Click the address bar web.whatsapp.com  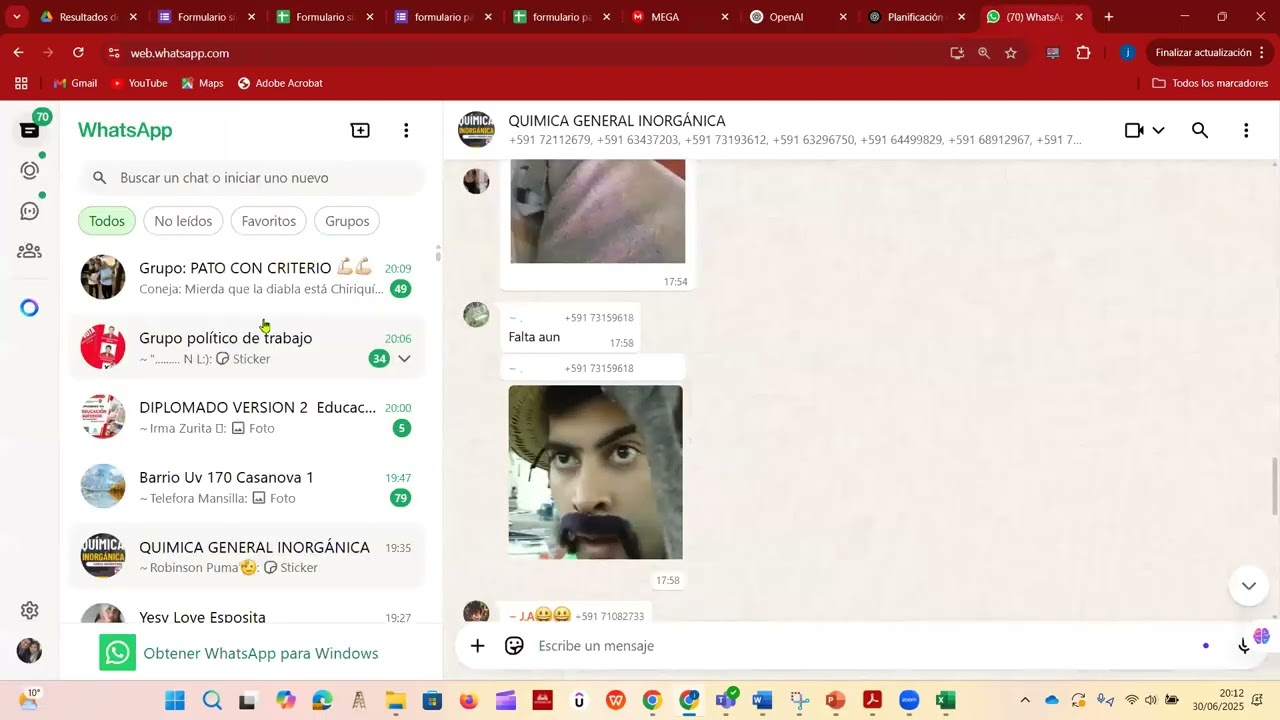(x=180, y=53)
